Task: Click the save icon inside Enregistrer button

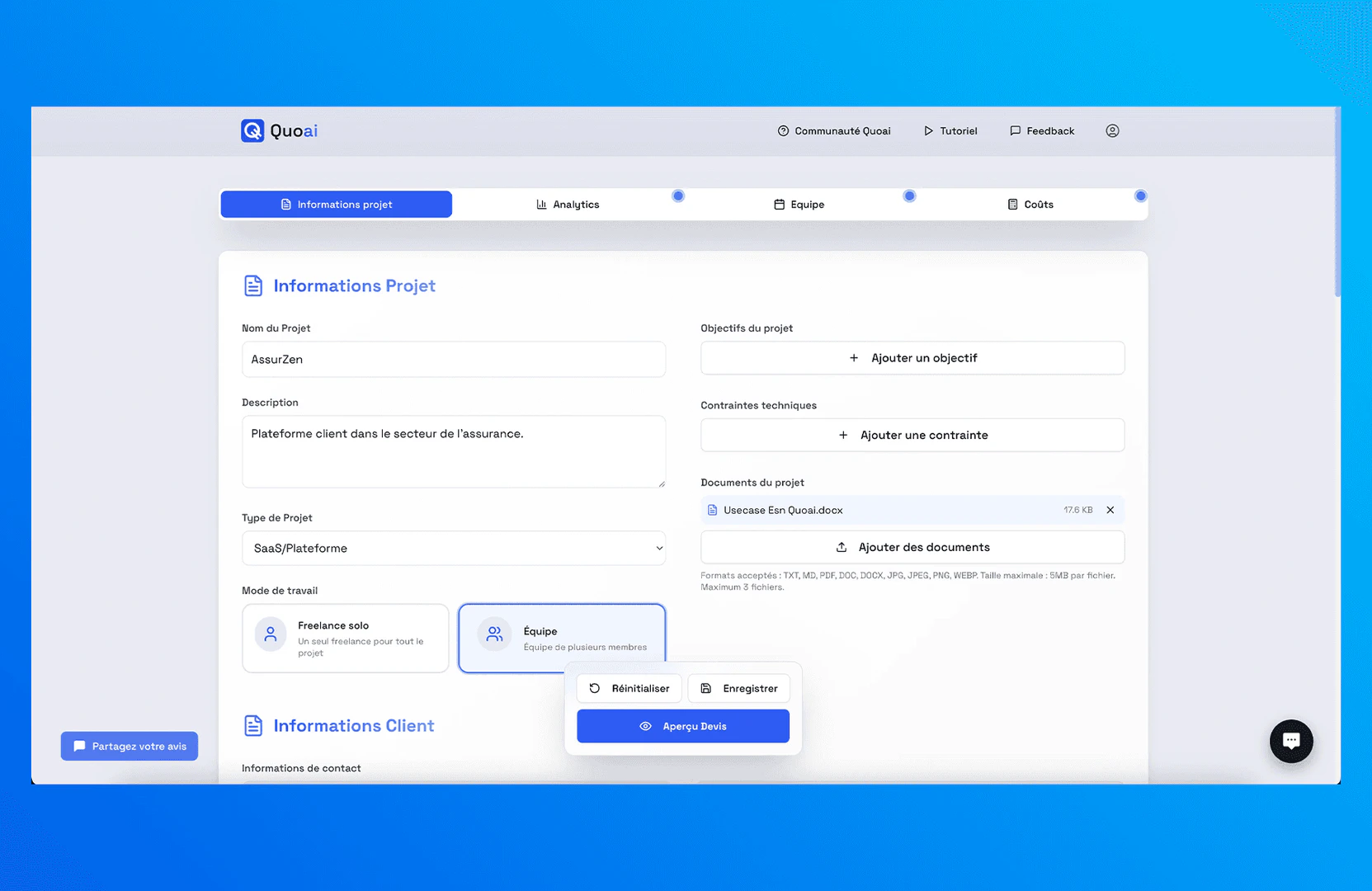Action: 706,688
